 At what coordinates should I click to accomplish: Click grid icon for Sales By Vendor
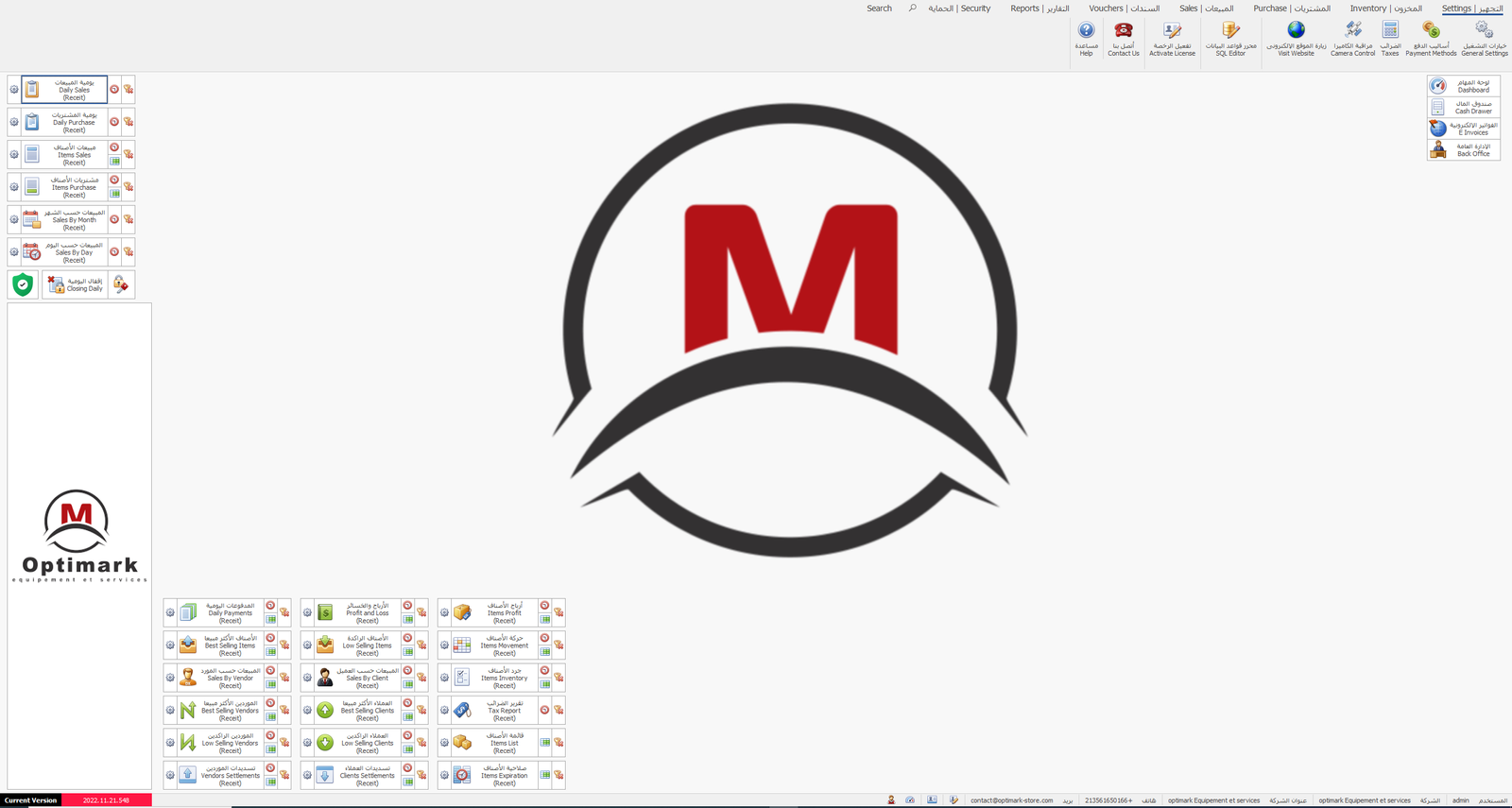click(271, 684)
